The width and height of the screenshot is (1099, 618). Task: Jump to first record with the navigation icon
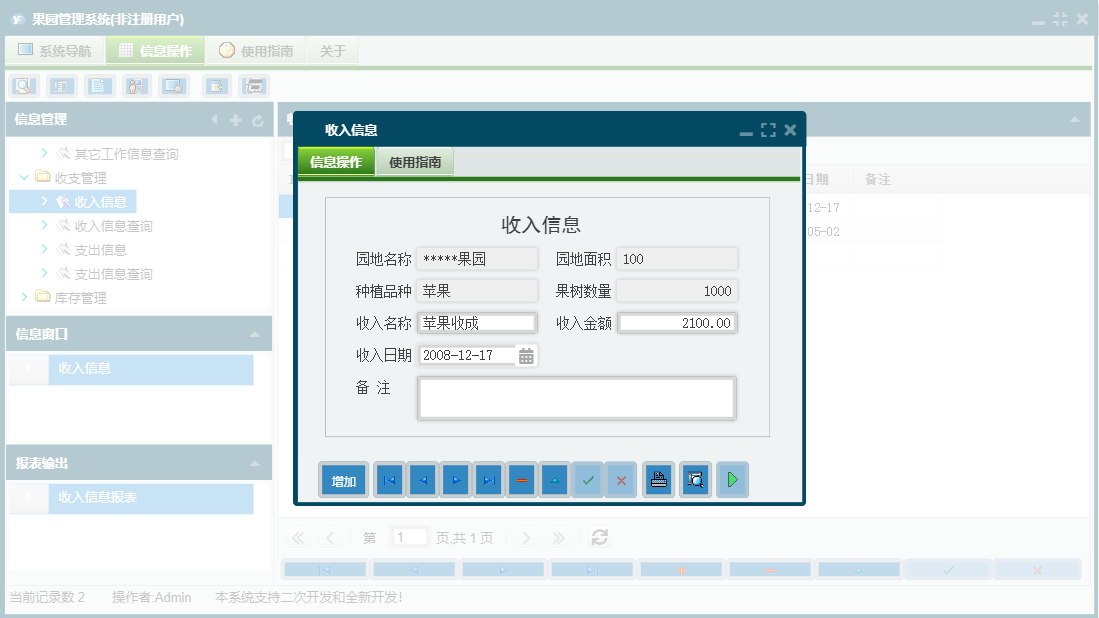click(x=388, y=480)
